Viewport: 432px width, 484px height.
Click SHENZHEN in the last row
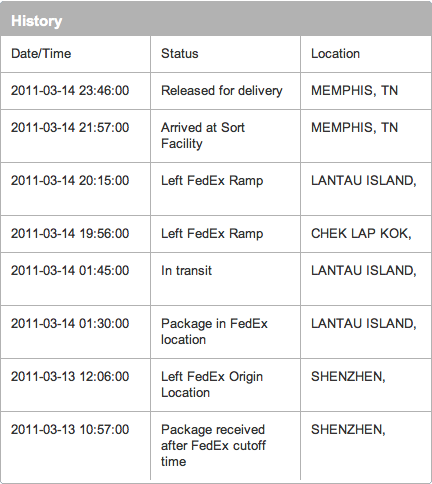click(348, 430)
